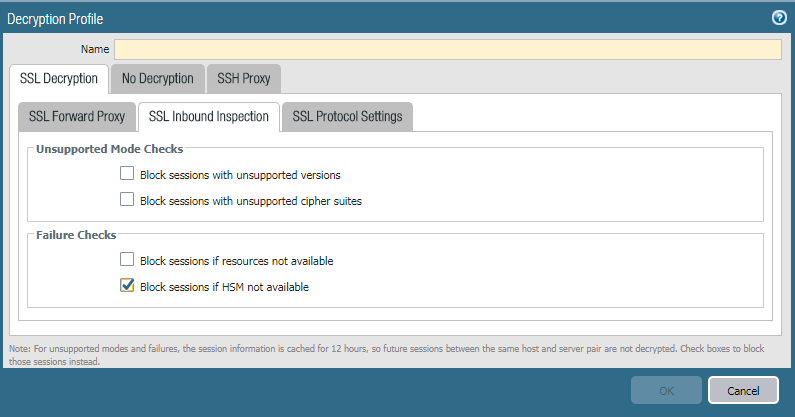Click the Failure Checks section heading
Viewport: 795px width, 417px height.
pos(76,235)
